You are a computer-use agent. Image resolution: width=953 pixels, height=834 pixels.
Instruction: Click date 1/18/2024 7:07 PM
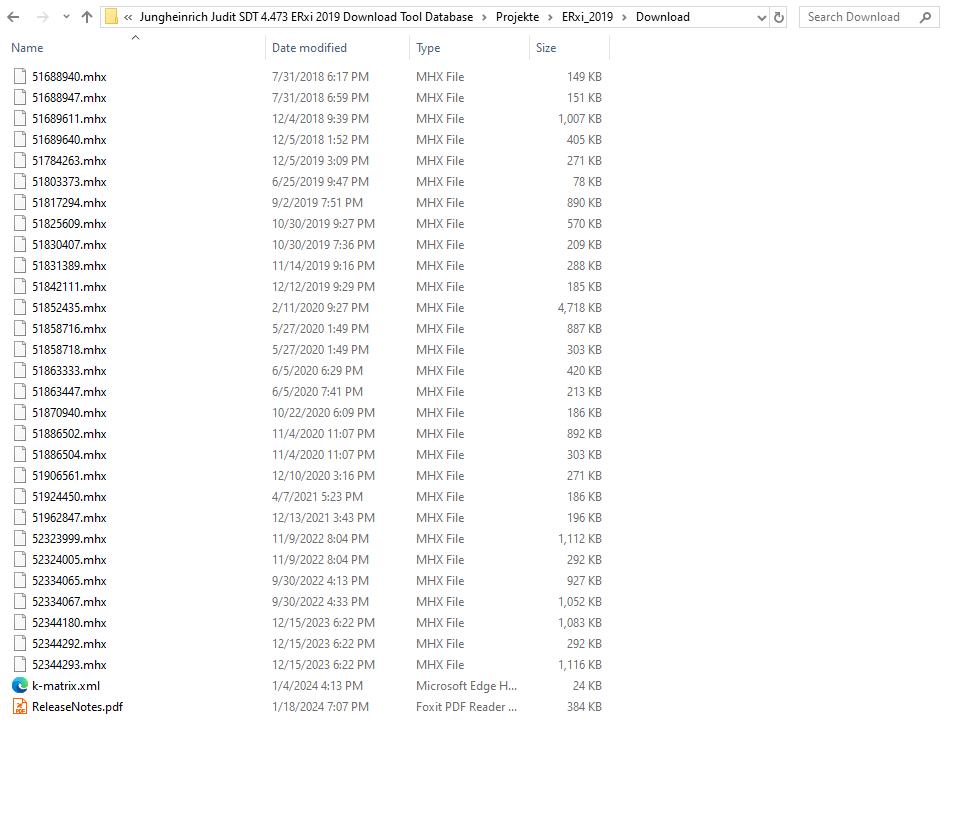[320, 706]
